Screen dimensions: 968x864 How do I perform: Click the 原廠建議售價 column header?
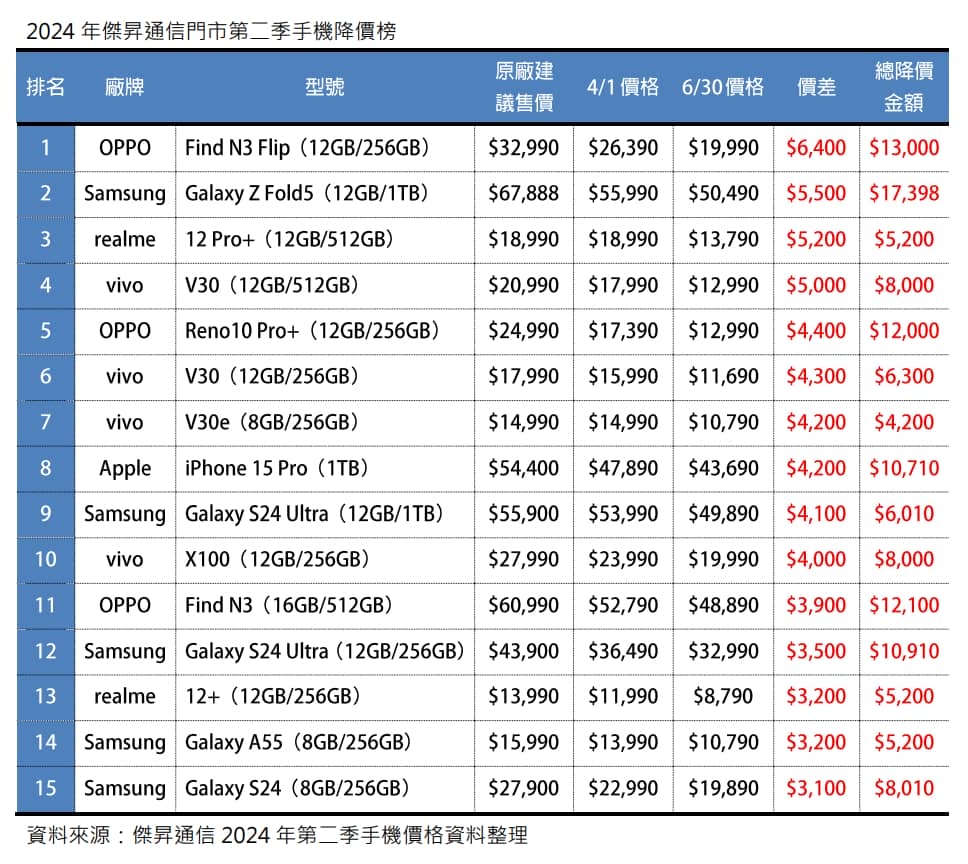(x=524, y=87)
